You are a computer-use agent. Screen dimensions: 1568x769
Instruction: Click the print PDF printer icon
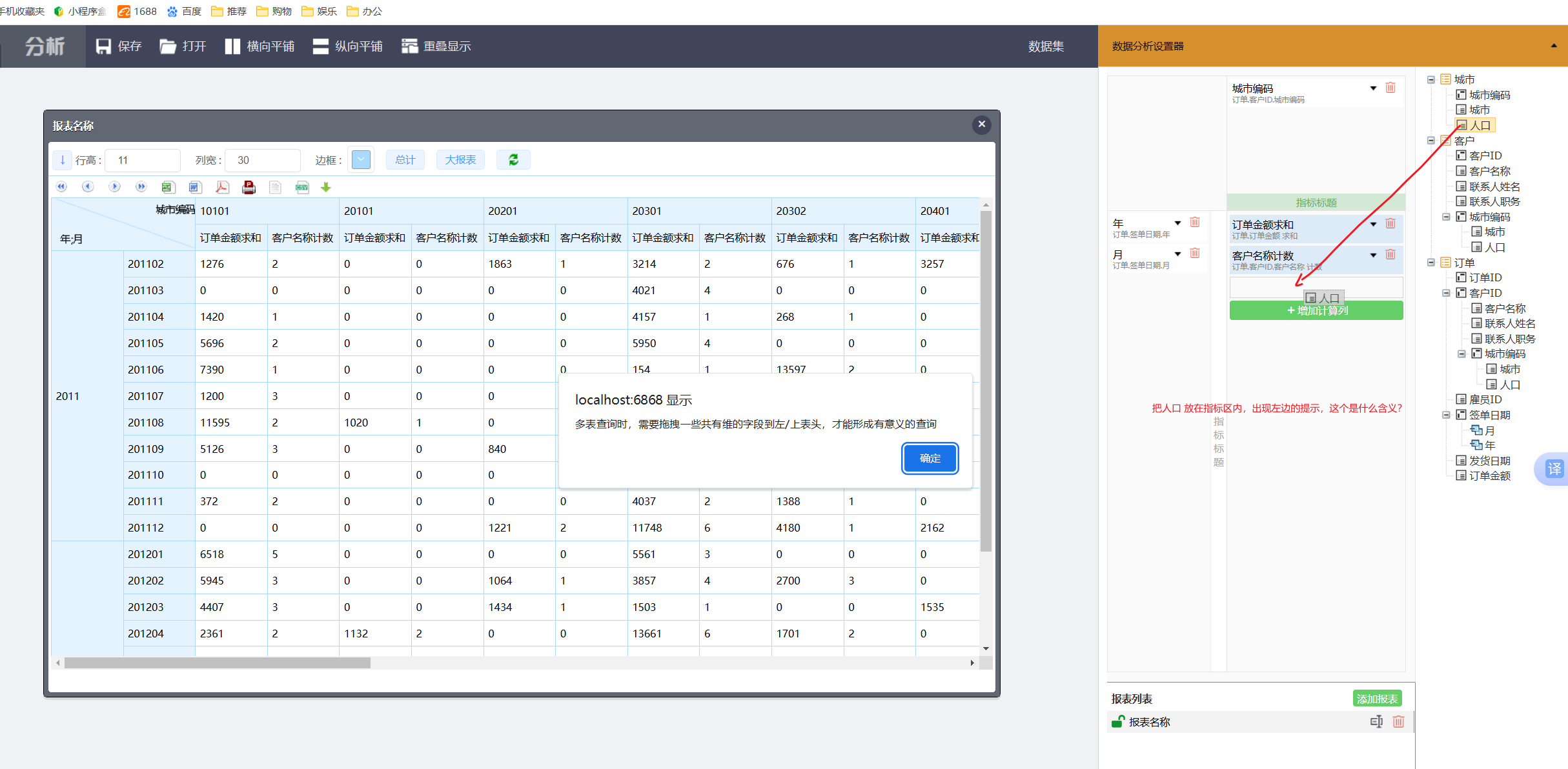pyautogui.click(x=249, y=187)
